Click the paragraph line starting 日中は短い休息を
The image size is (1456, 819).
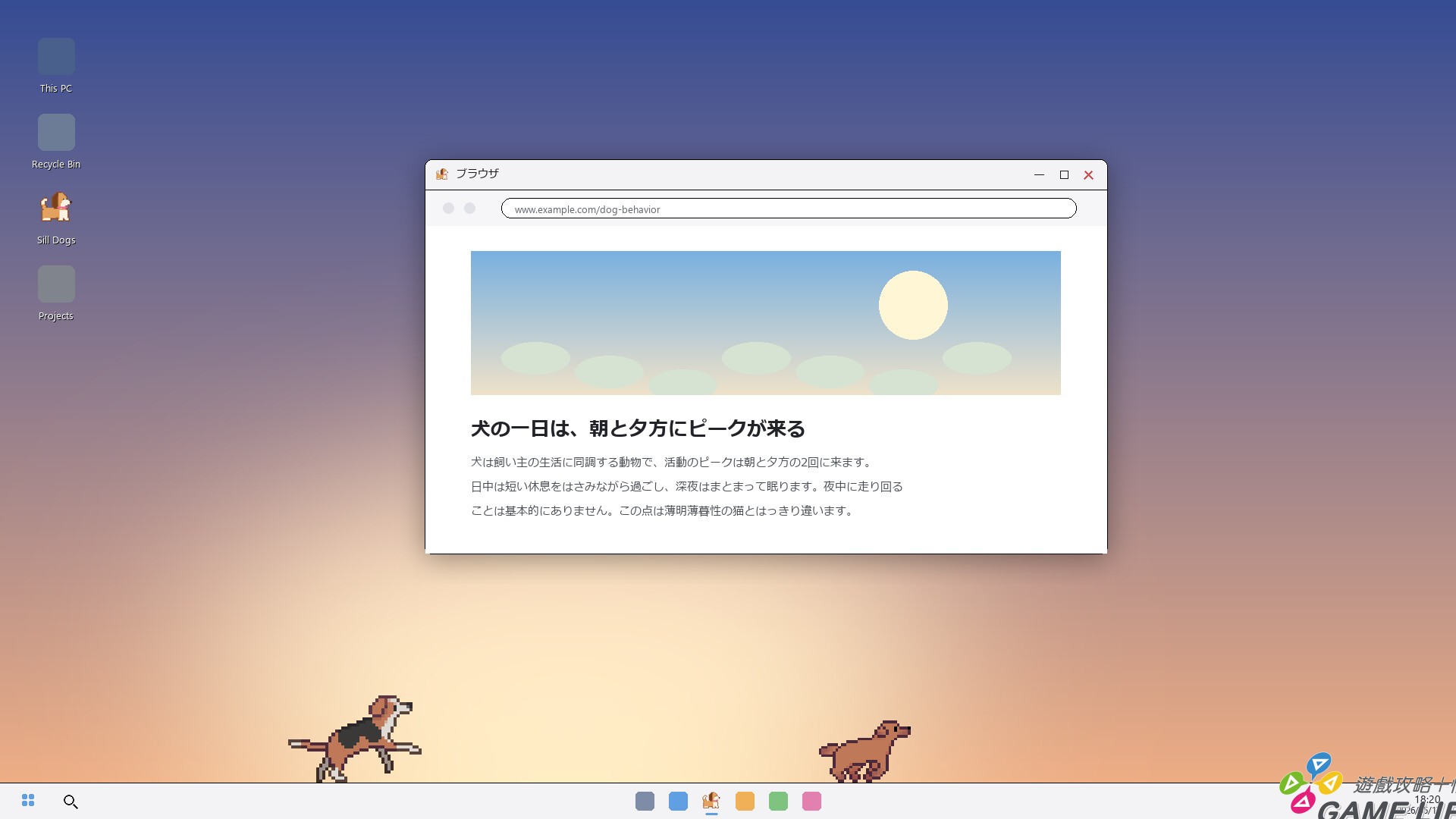click(687, 486)
